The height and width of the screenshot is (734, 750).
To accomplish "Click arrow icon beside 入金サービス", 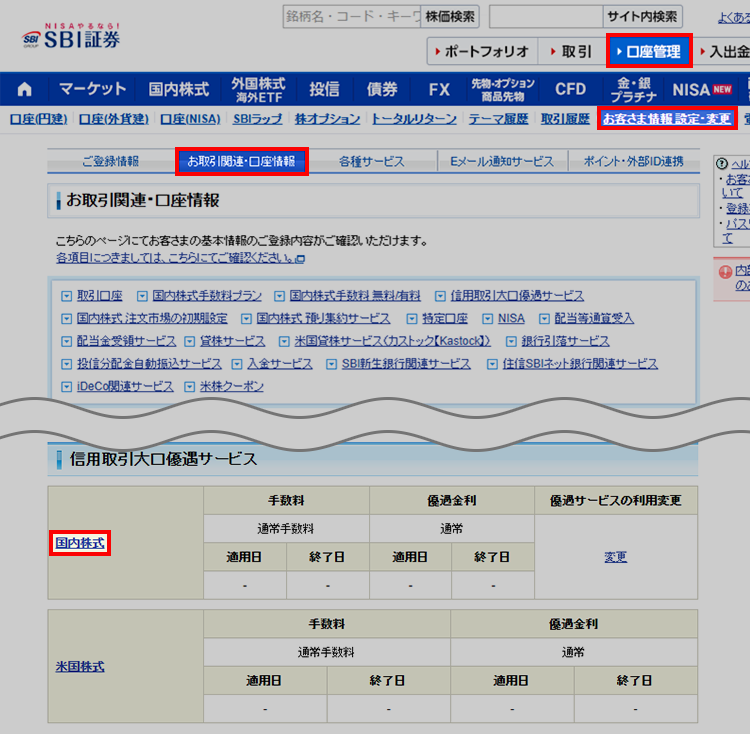I will tap(237, 364).
